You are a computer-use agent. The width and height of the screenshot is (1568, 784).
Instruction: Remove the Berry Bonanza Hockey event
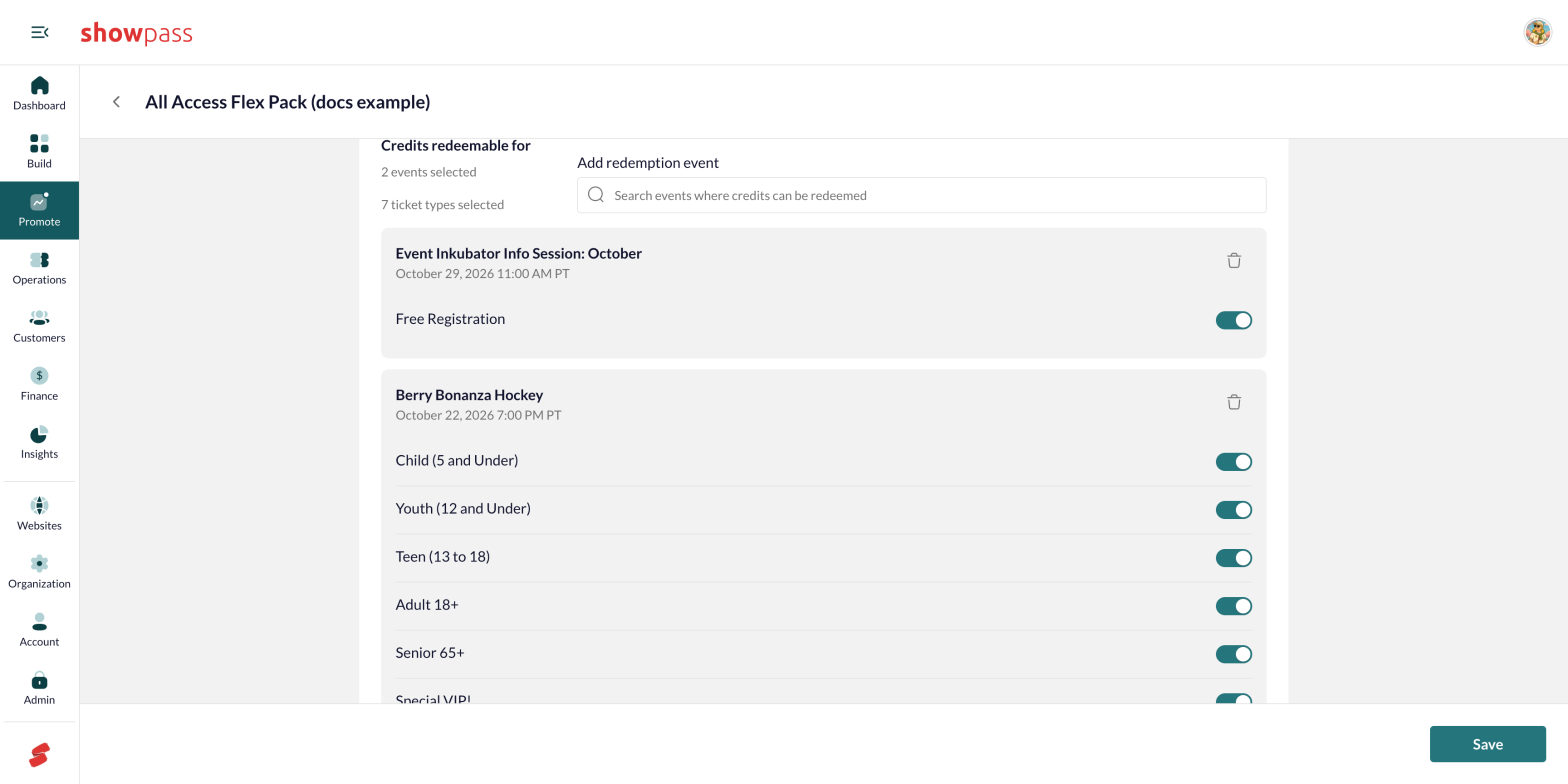coord(1233,401)
